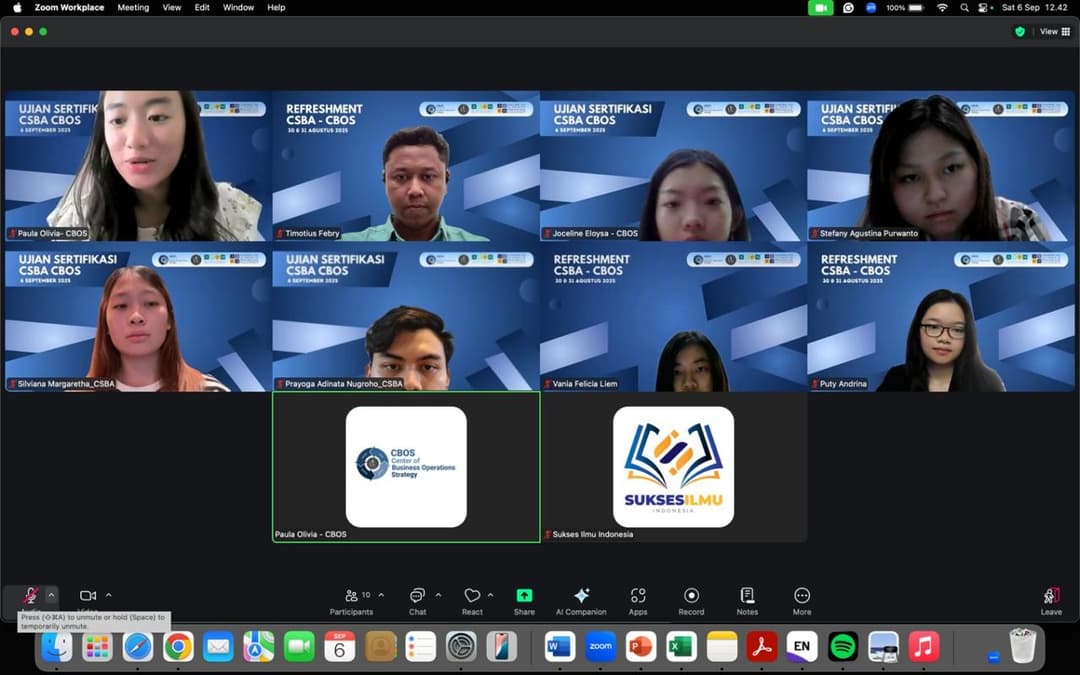This screenshot has height=675, width=1080.
Task: Open the Window menu in the menu bar
Action: click(237, 8)
